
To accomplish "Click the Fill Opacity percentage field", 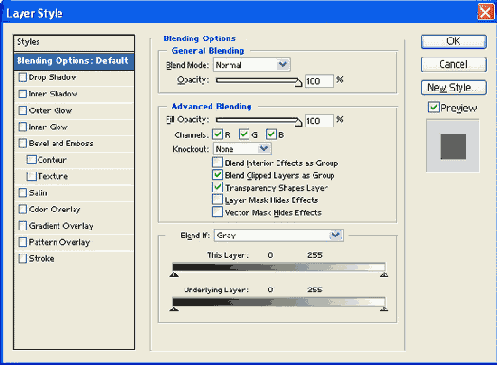I will click(x=319, y=121).
